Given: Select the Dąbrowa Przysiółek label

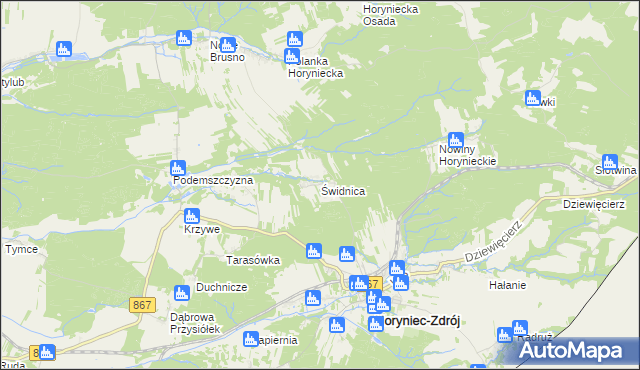Looking at the screenshot, I should pos(195,323).
